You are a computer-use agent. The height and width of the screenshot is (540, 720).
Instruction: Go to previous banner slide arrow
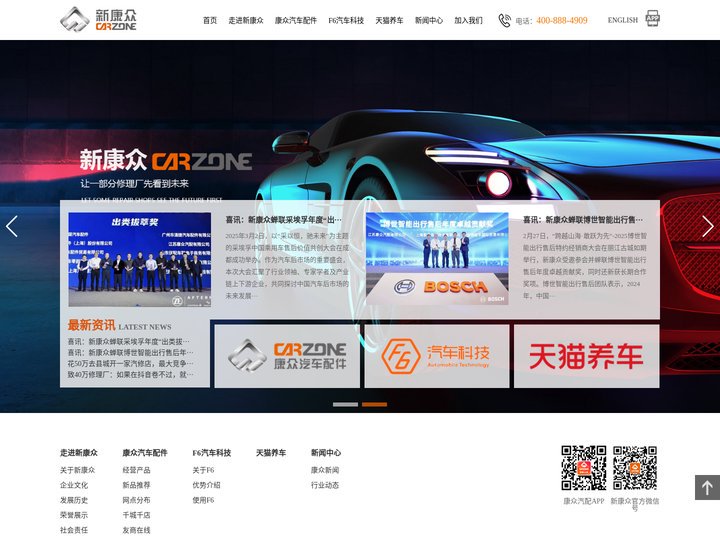12,226
